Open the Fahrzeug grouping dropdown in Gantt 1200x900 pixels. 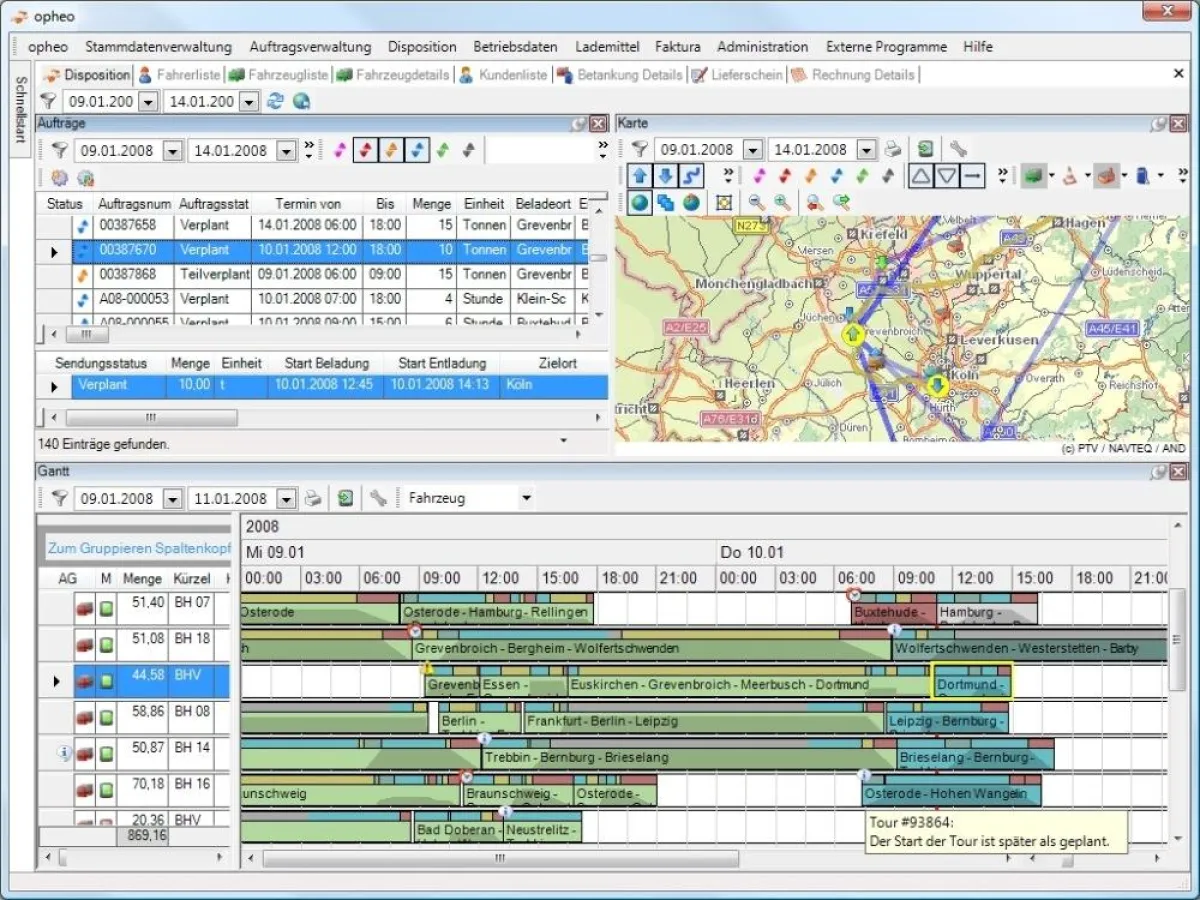tap(526, 498)
